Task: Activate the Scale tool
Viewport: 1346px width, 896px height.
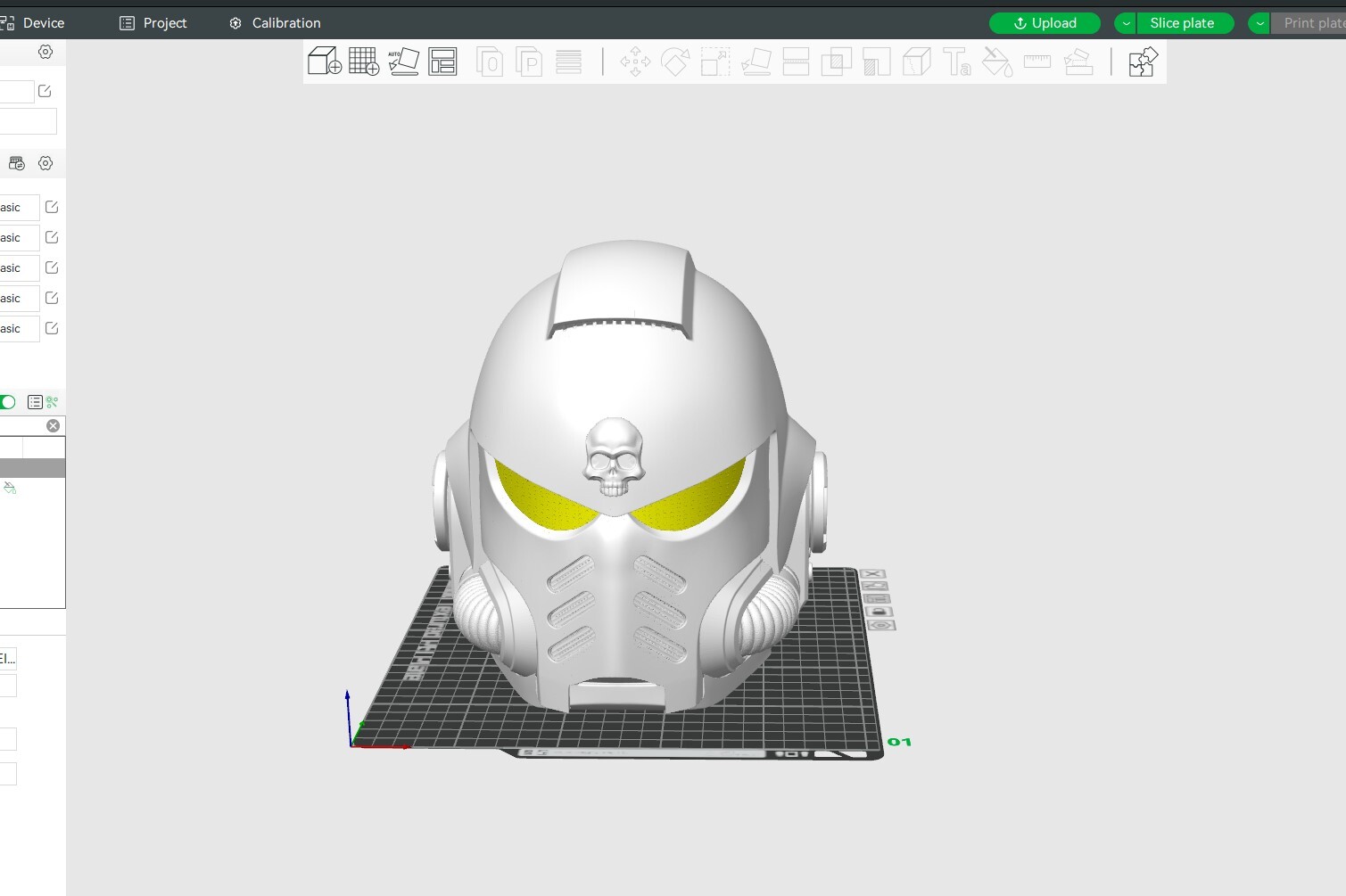Action: [x=714, y=62]
